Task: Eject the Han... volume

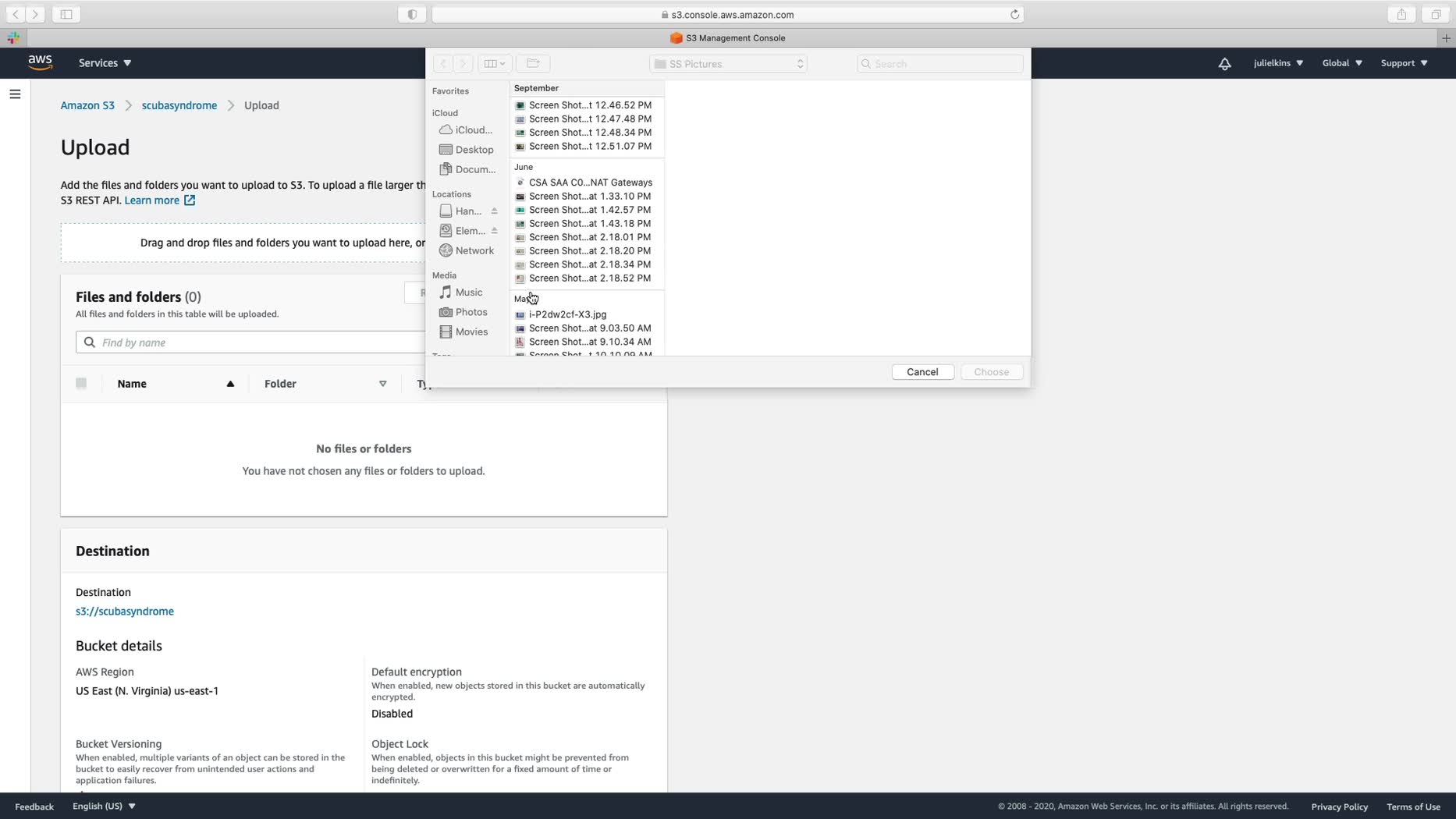Action: (x=494, y=211)
